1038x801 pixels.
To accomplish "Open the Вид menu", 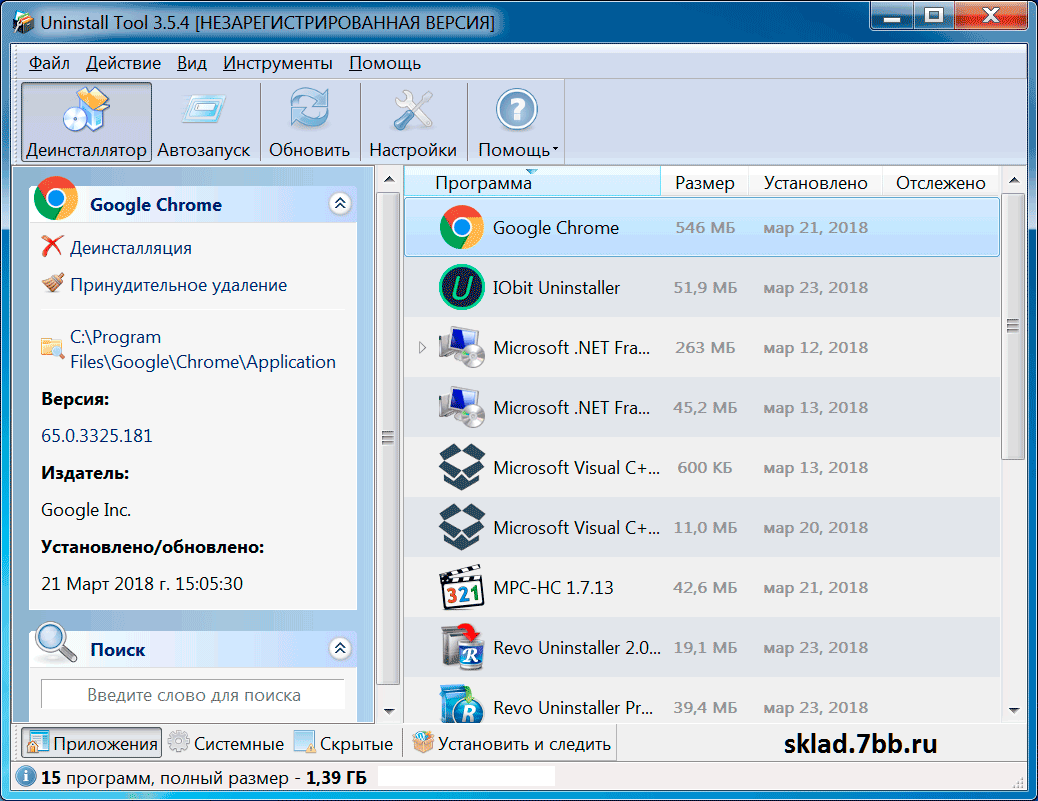I will pos(192,64).
